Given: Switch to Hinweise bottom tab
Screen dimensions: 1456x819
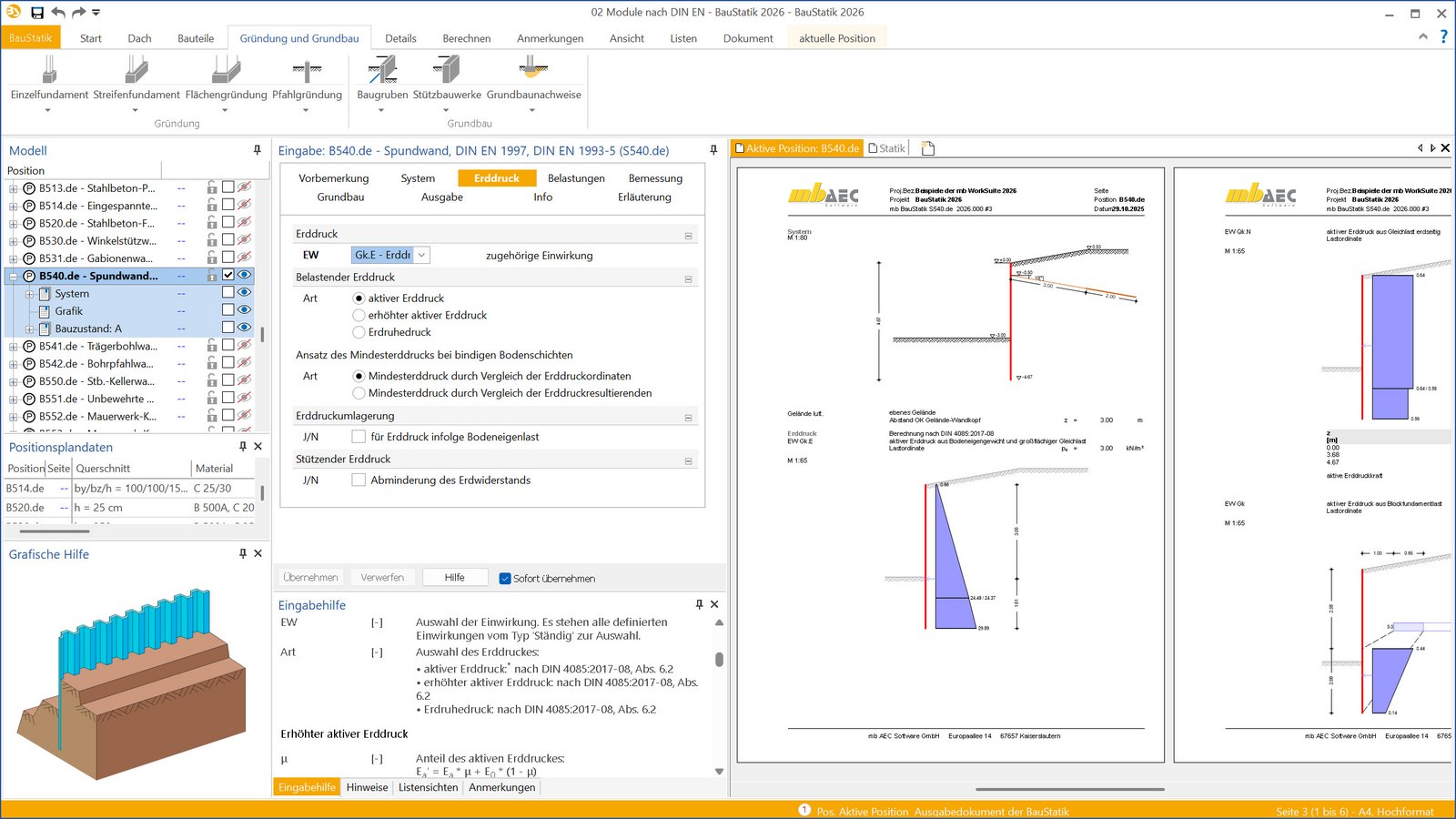Looking at the screenshot, I should (367, 787).
